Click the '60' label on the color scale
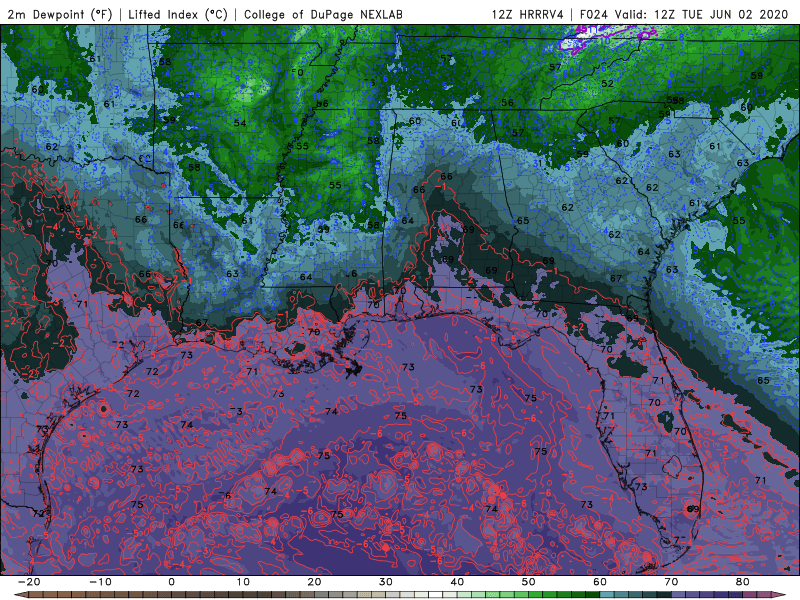This screenshot has height=600, width=800. tap(600, 582)
